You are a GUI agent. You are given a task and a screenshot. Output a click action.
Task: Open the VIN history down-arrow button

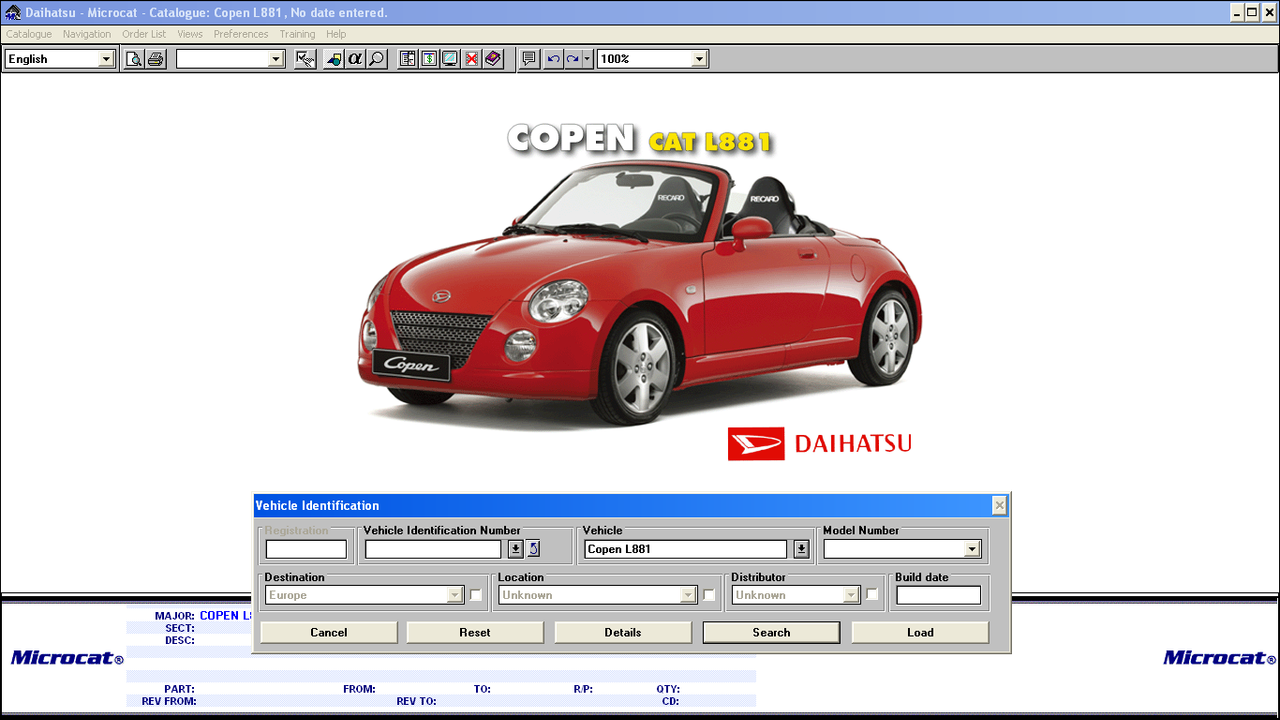[516, 548]
